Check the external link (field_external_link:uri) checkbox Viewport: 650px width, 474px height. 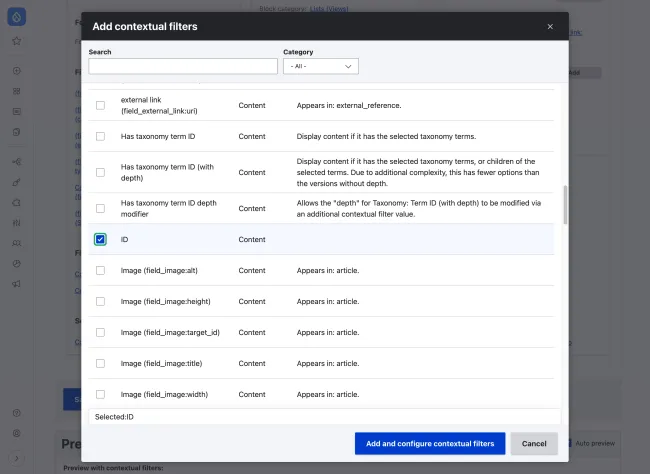coord(100,105)
